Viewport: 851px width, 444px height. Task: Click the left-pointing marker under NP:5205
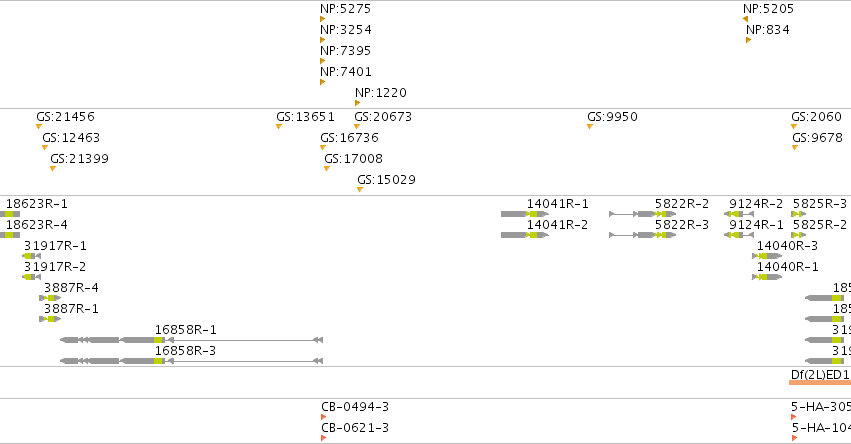click(745, 19)
